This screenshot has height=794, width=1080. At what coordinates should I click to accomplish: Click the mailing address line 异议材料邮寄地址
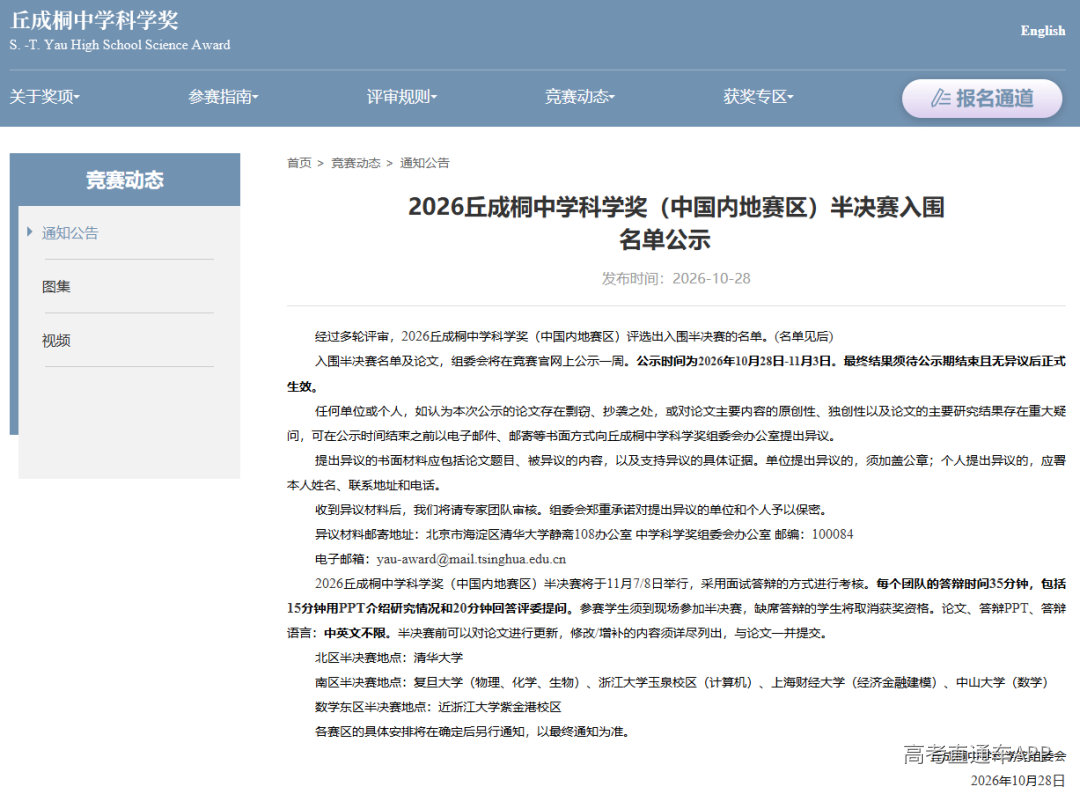coord(584,534)
